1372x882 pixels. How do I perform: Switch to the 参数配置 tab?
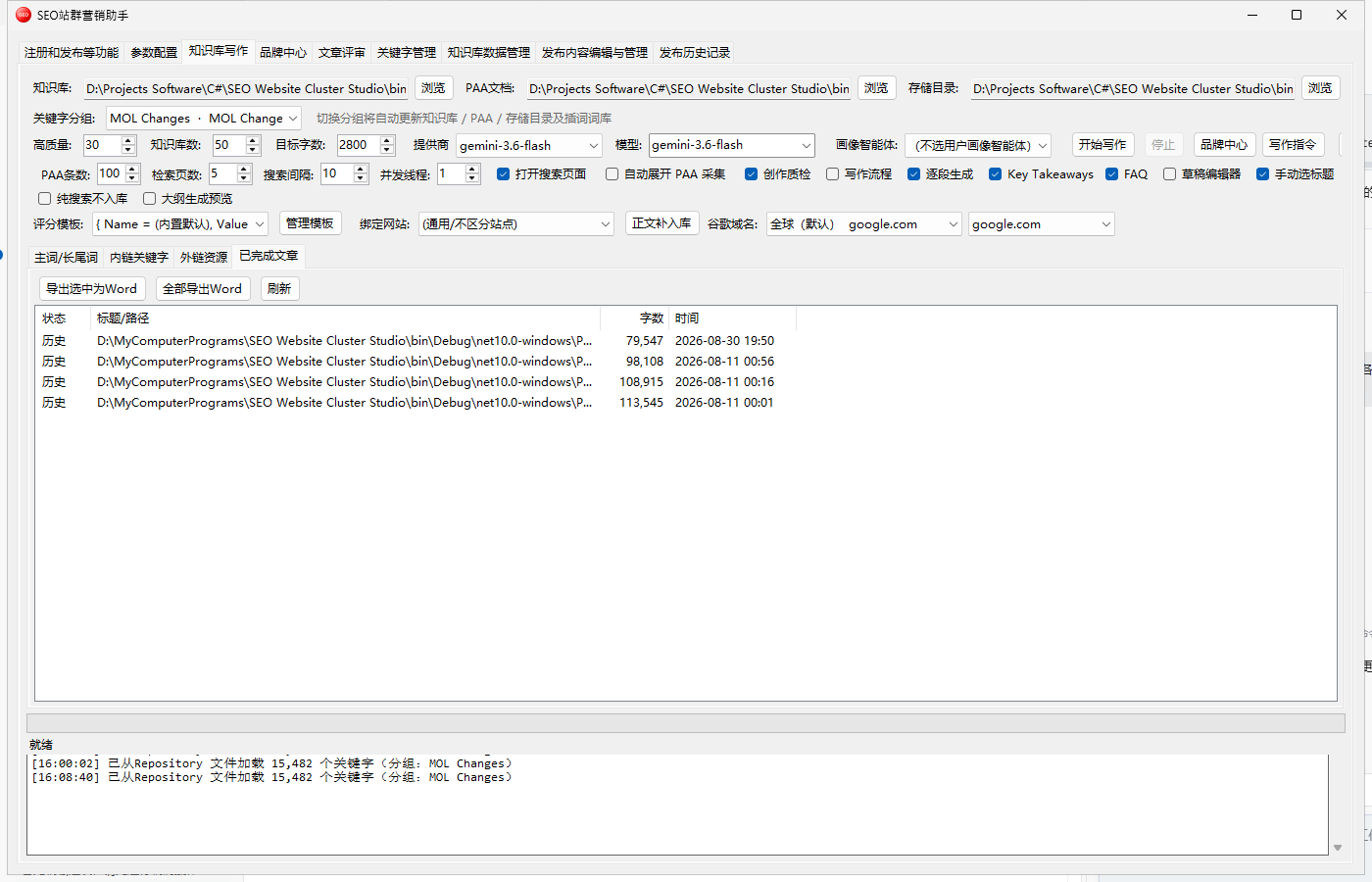coord(154,53)
